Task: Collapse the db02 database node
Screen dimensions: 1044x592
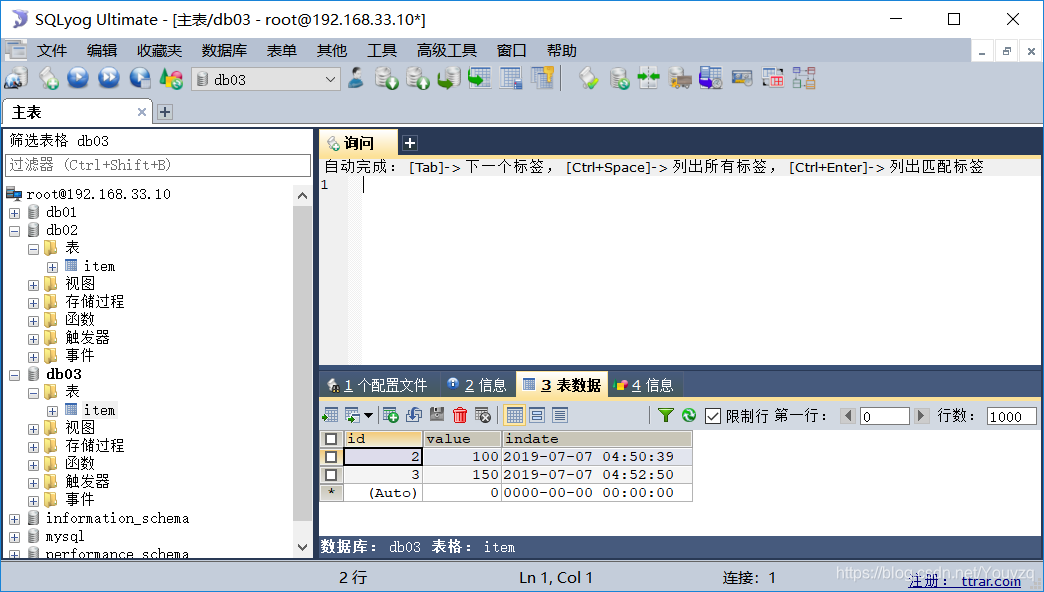Action: click(15, 231)
